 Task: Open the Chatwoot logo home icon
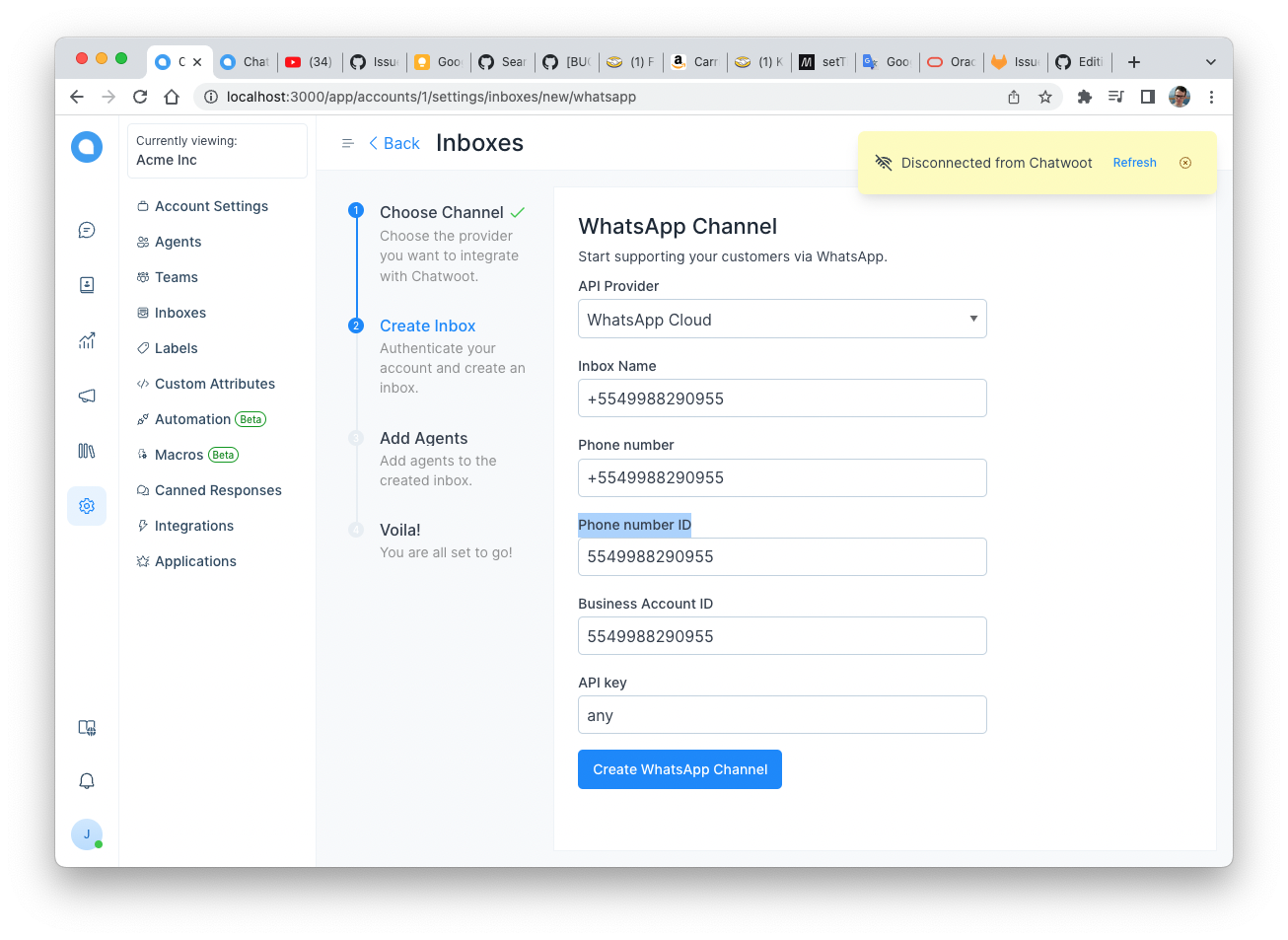tap(87, 147)
